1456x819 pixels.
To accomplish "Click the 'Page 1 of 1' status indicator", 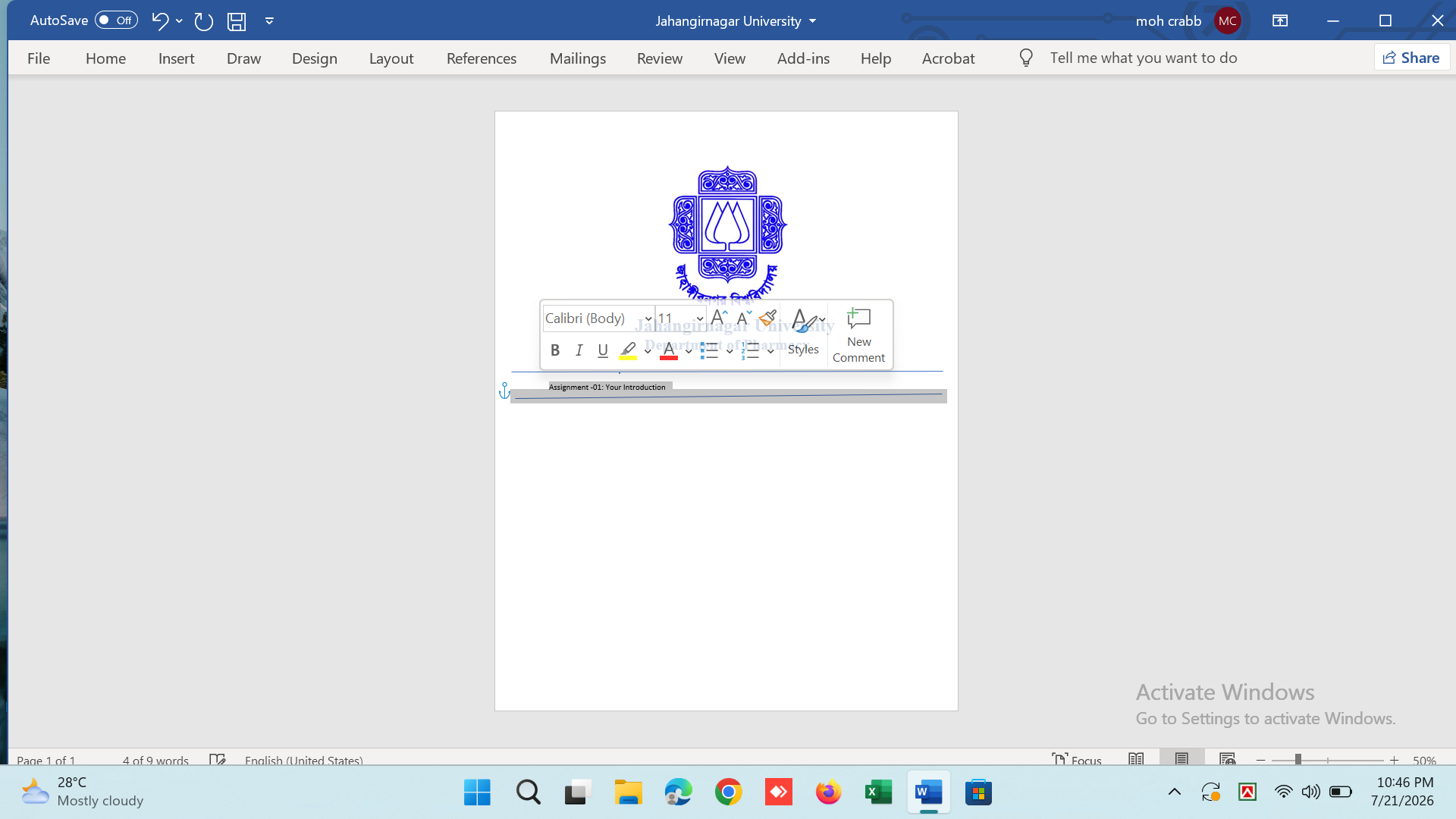I will click(46, 760).
